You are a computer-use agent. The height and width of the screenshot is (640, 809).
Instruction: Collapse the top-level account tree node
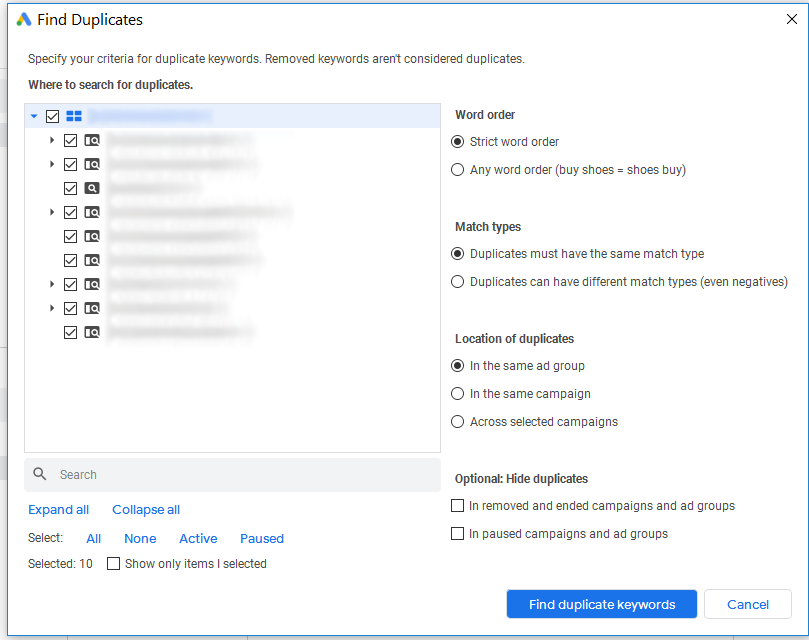(x=34, y=116)
